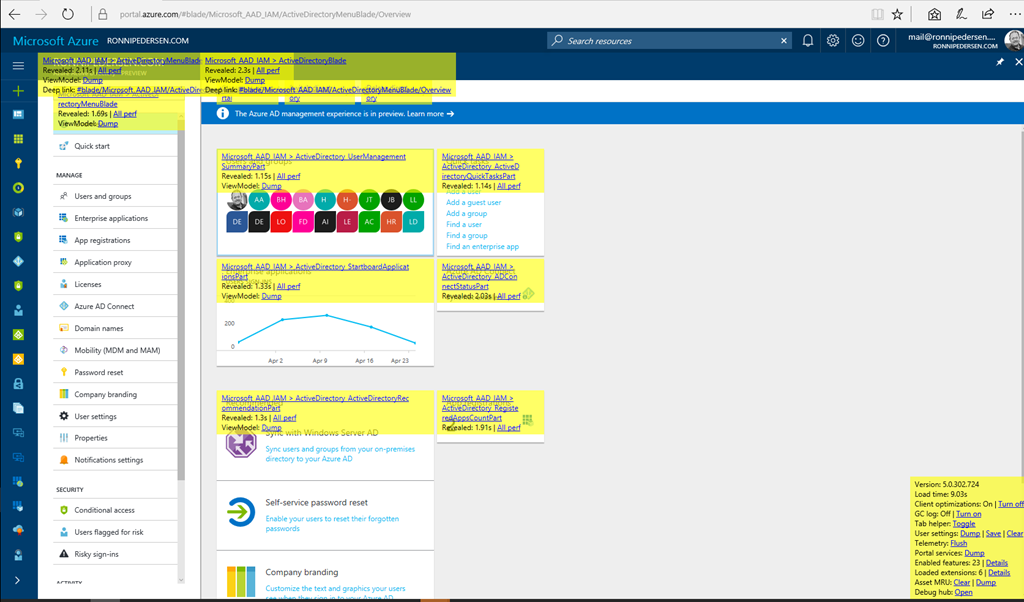Screen dimensions: 1024x602
Task: Toggle the Tab helper in debug panel
Action: (964, 524)
